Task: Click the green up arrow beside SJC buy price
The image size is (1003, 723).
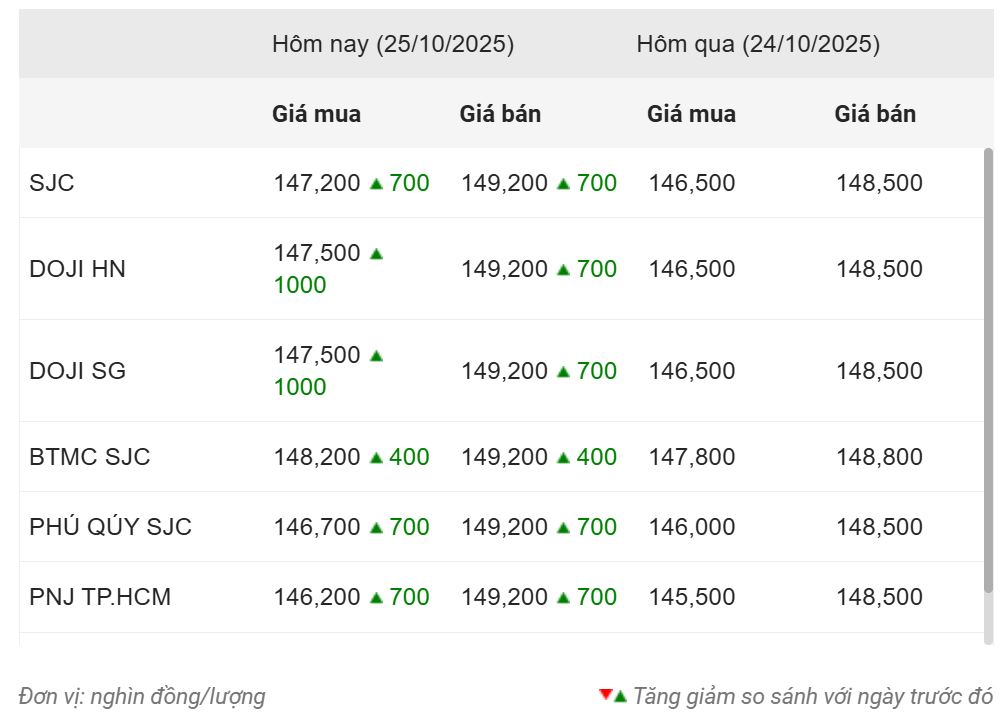Action: click(376, 184)
